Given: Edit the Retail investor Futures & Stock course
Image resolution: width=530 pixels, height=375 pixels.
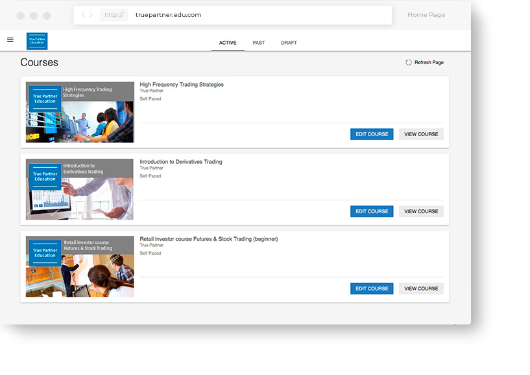Looking at the screenshot, I should 371,288.
